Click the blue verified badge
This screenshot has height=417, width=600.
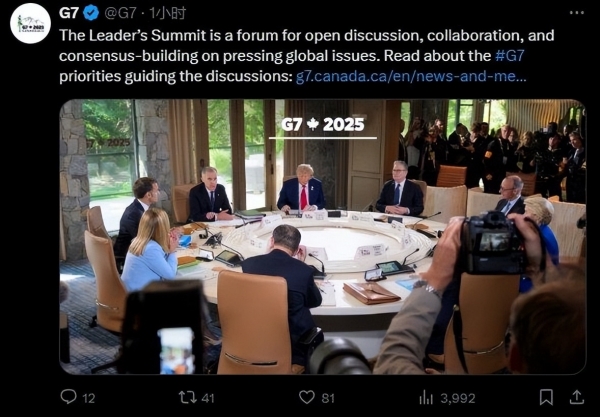coord(91,13)
